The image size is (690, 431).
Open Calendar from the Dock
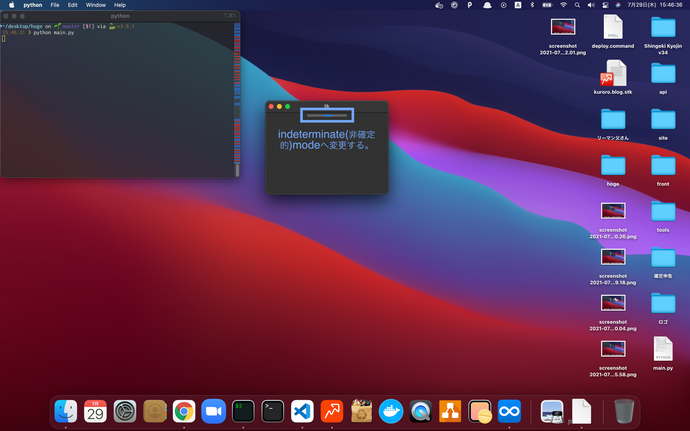[95, 411]
